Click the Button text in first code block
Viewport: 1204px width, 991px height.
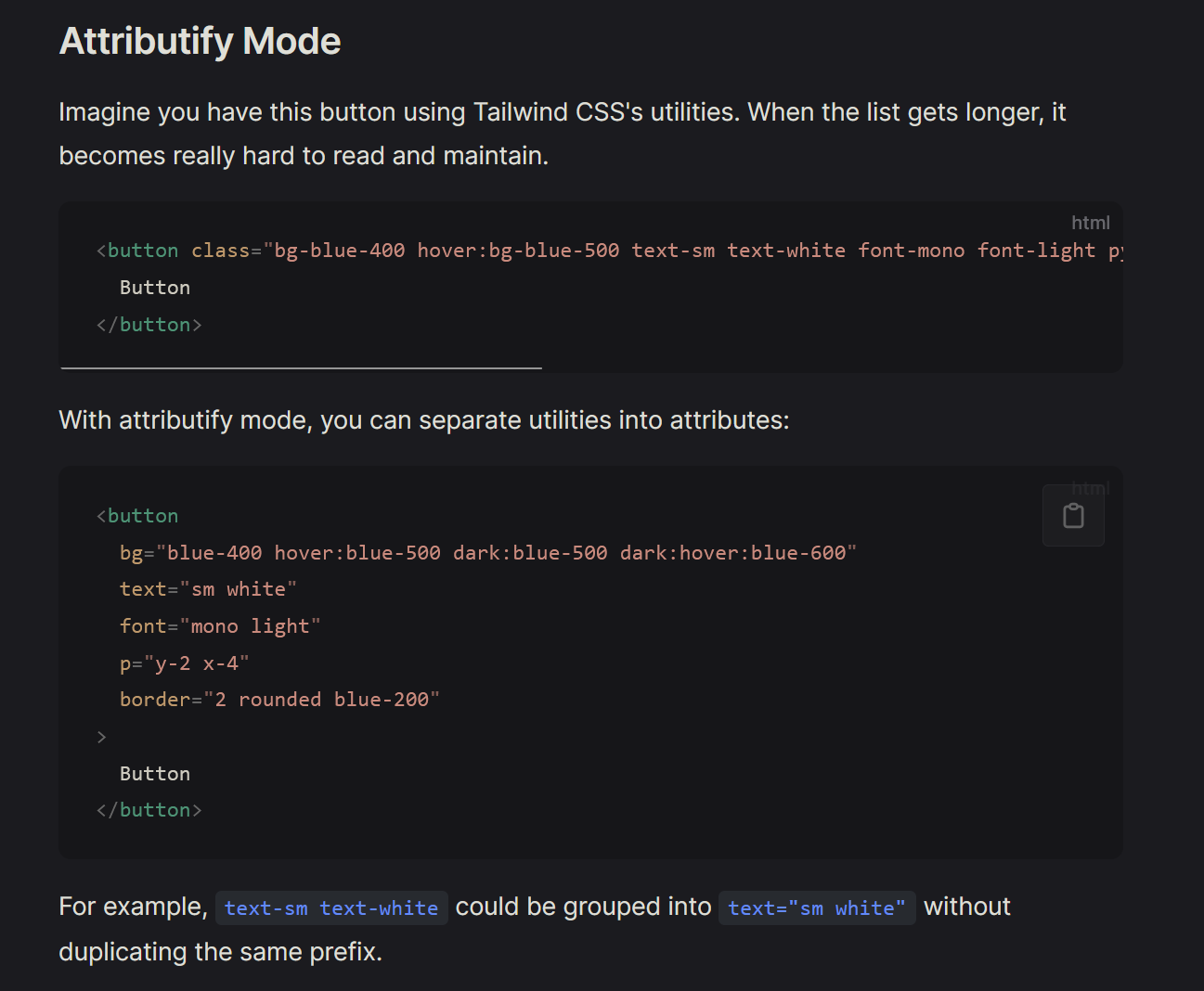(x=155, y=288)
